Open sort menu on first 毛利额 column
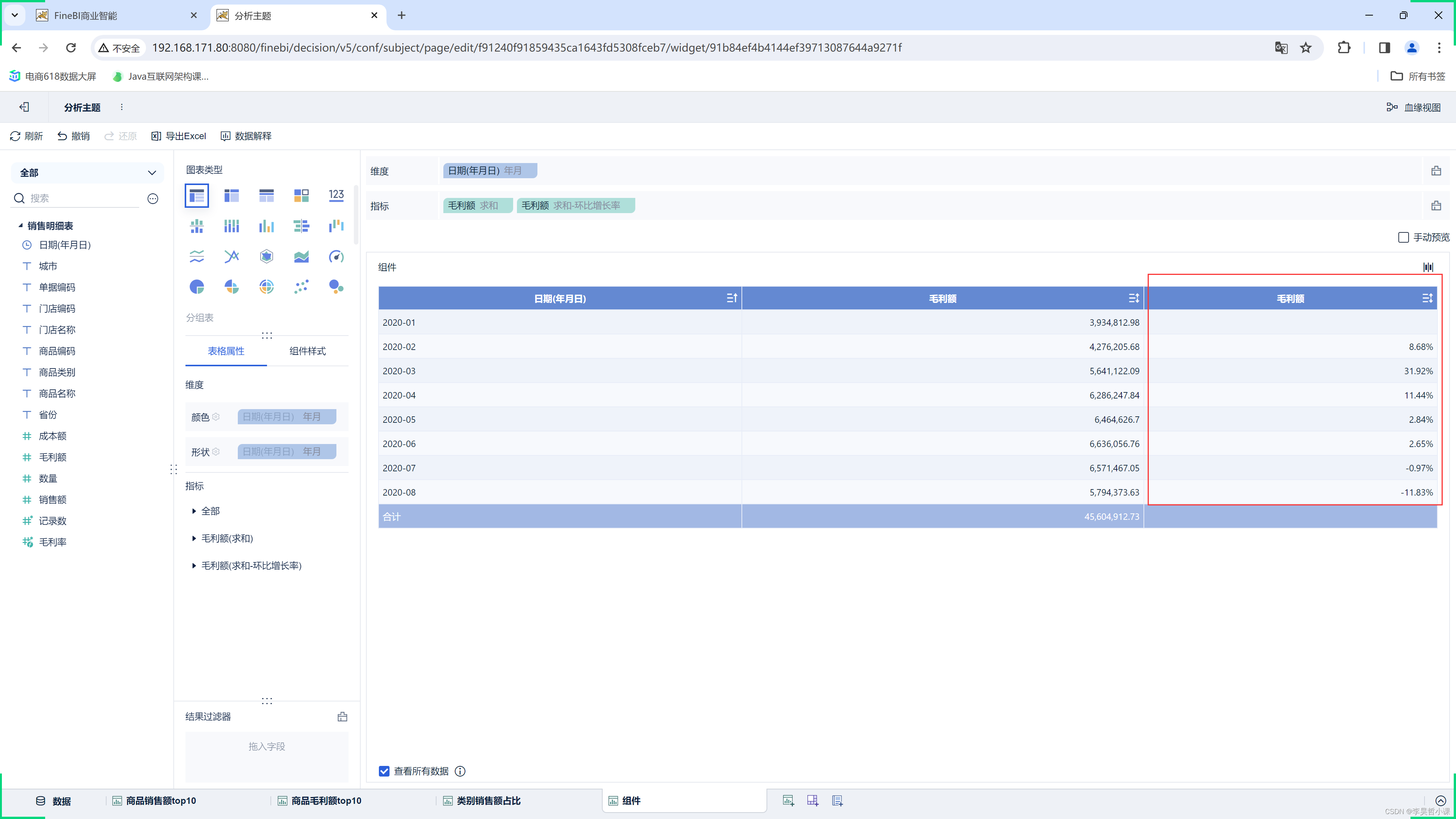 click(x=1133, y=298)
